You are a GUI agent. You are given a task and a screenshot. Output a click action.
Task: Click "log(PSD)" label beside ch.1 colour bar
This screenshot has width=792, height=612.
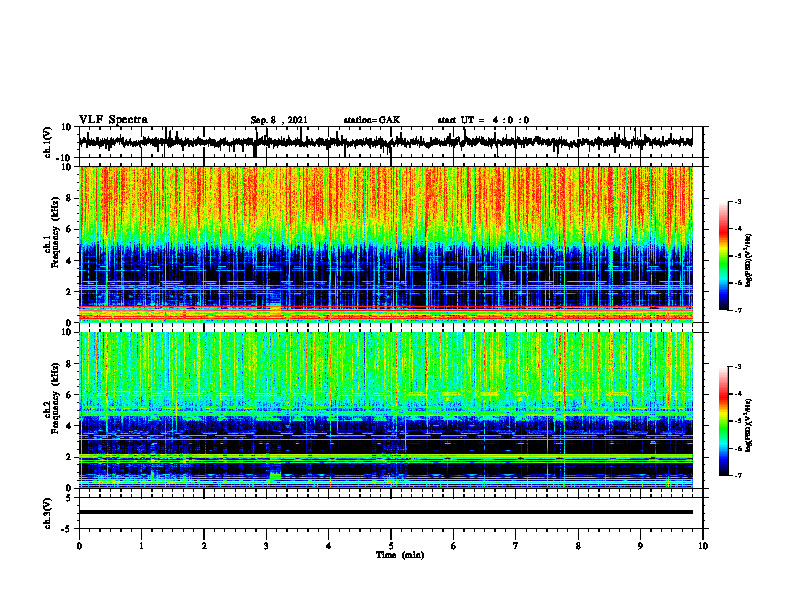click(x=749, y=261)
